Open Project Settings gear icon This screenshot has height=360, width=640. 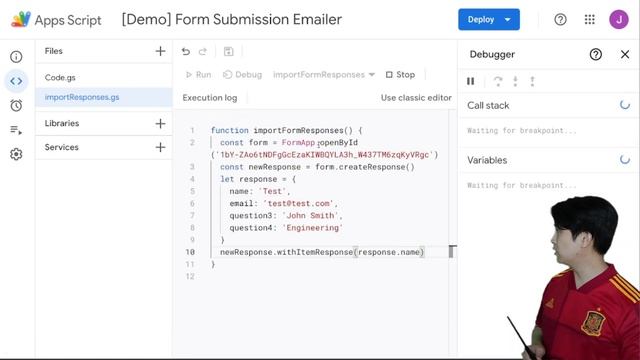coord(16,154)
